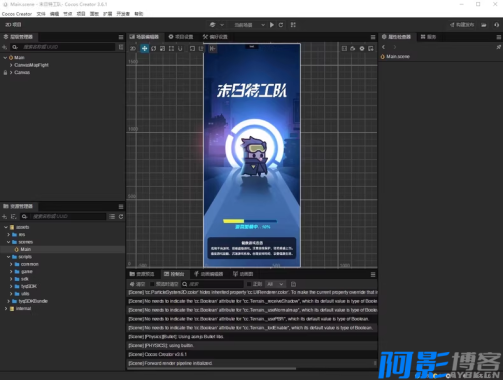Viewport: 503px width, 380px height.
Task: Select the Move tool in the scene toolbar
Action: click(x=144, y=49)
